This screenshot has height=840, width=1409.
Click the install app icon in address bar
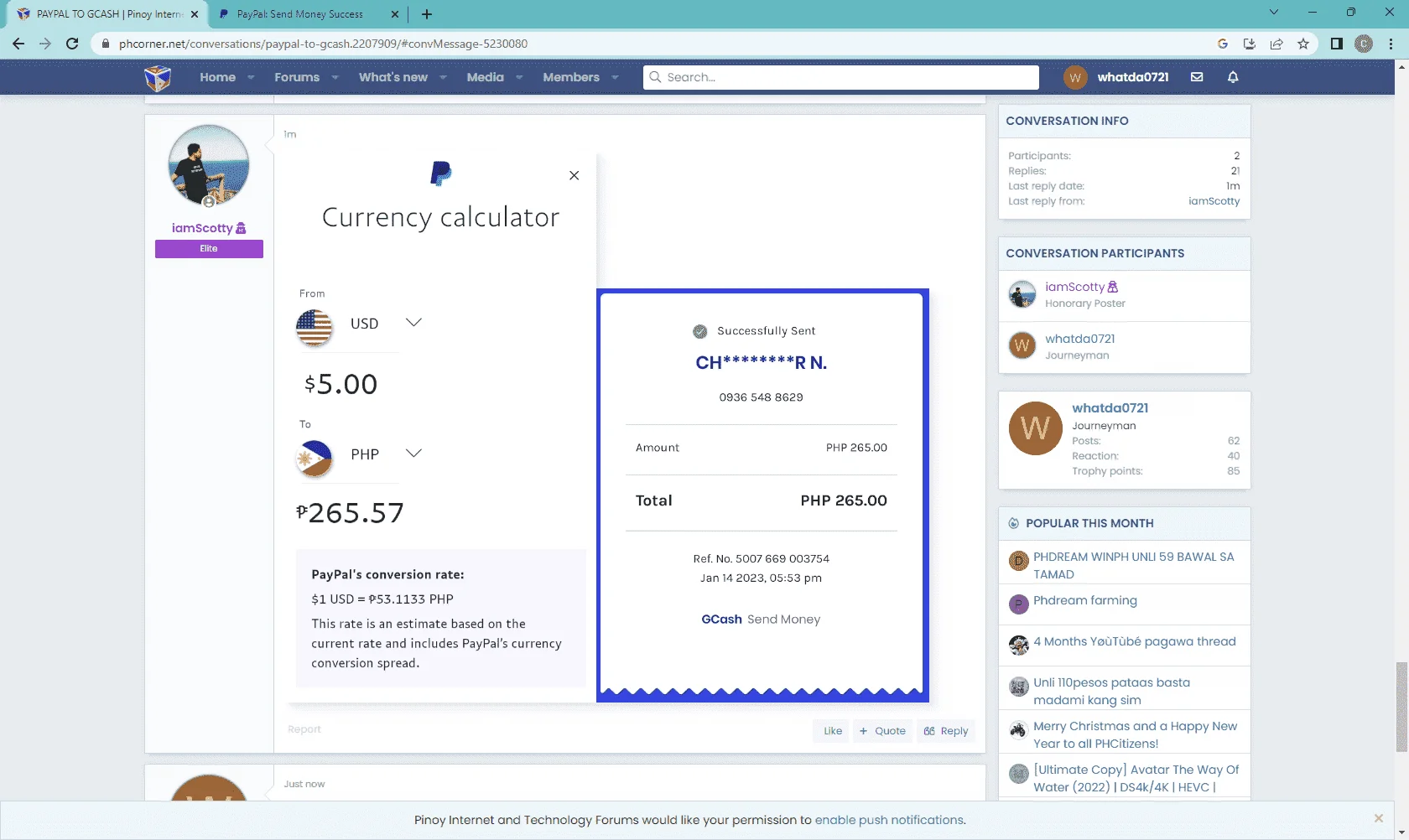point(1250,44)
